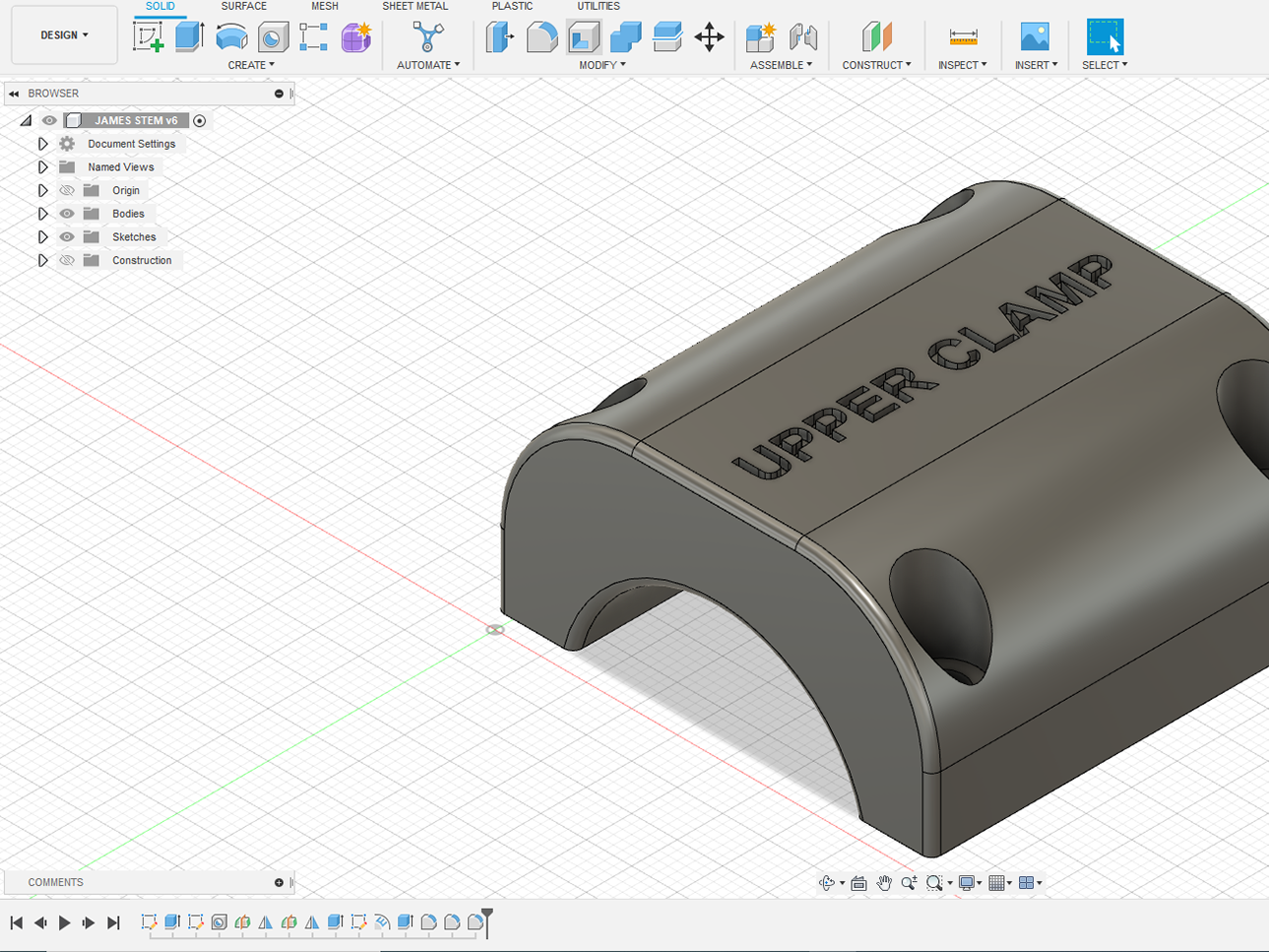Open the INSERT dropdown menu
Screen dimensions: 1269x952
coord(1036,65)
